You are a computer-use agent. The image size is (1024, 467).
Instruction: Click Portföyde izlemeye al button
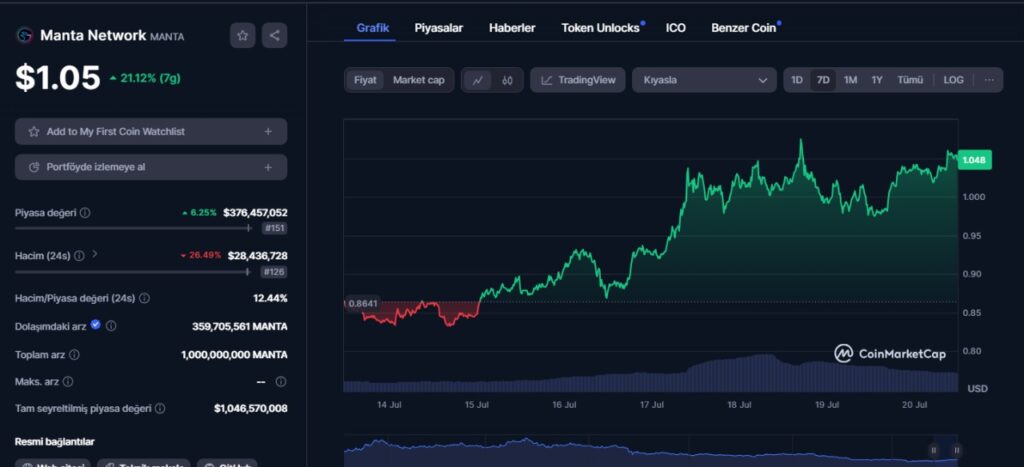click(x=151, y=167)
